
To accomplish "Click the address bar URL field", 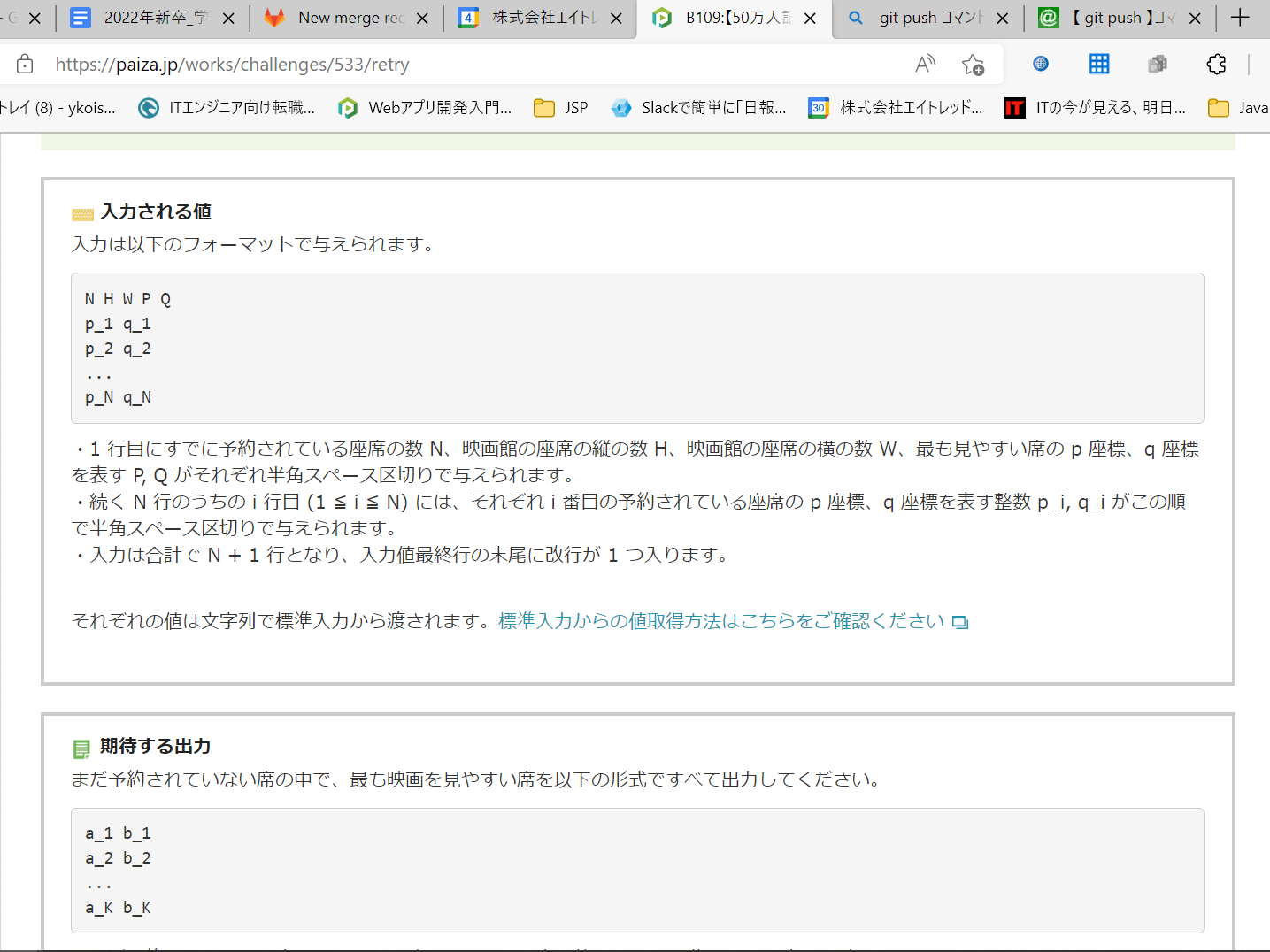I will (443, 64).
